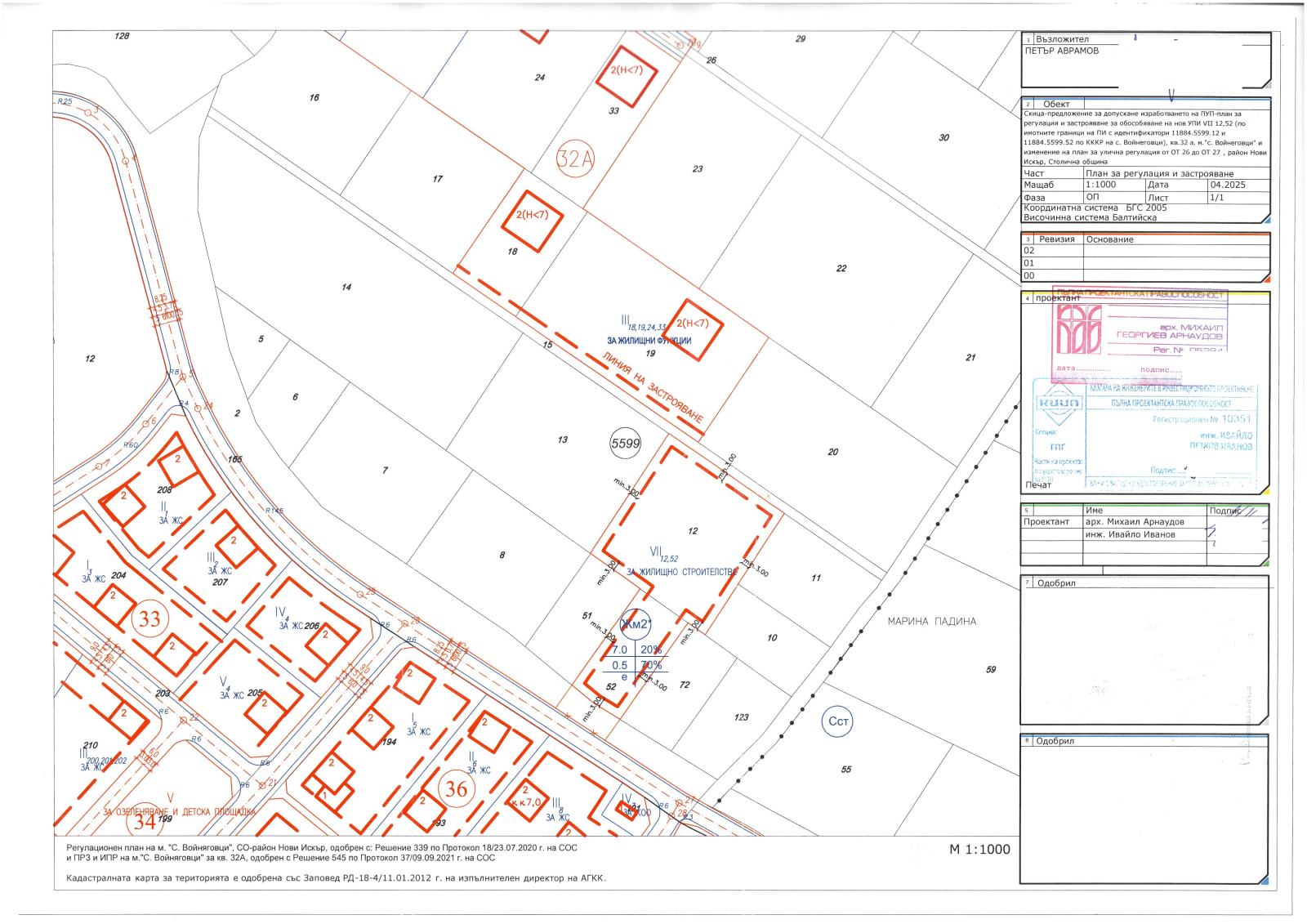Select the ЗА ЖИЛИЩНО СТРОИТЕЛСТВО plot label

point(681,573)
